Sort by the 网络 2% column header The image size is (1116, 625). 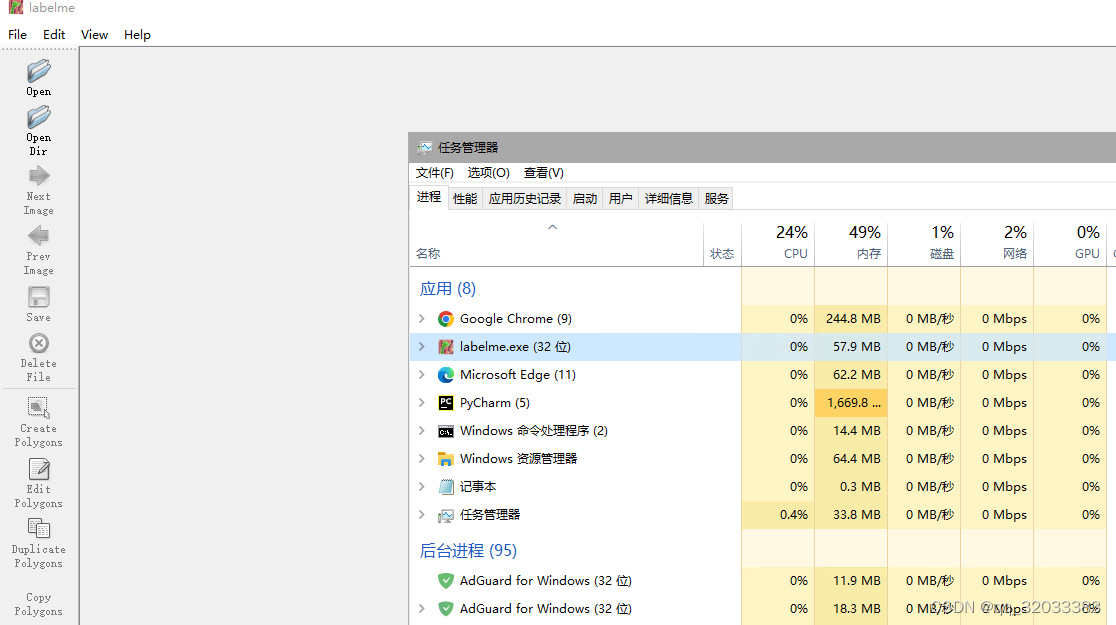[997, 244]
